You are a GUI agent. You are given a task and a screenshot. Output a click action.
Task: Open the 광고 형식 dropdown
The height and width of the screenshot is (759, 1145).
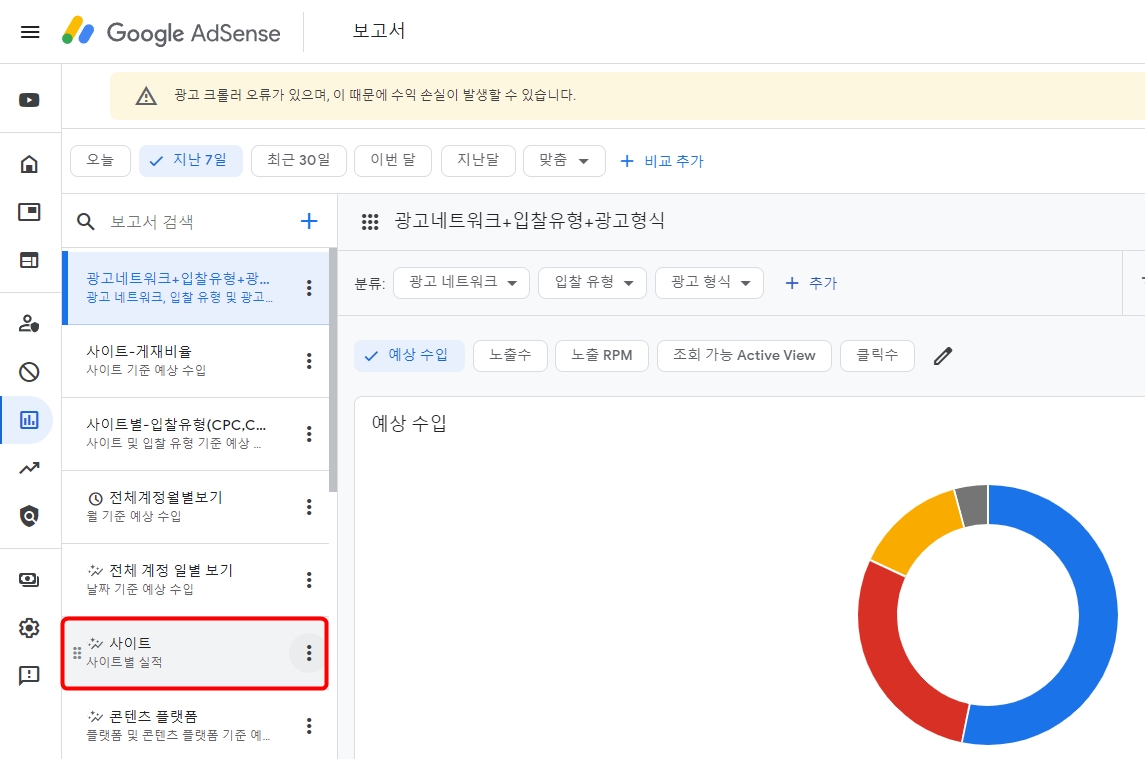pos(710,282)
